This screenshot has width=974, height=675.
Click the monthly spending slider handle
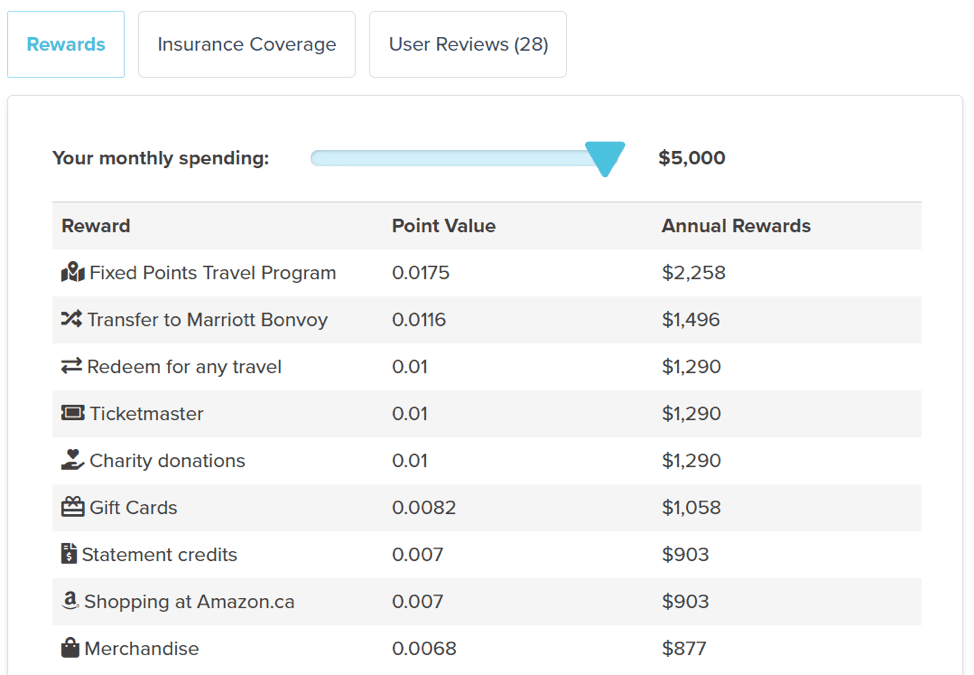605,159
